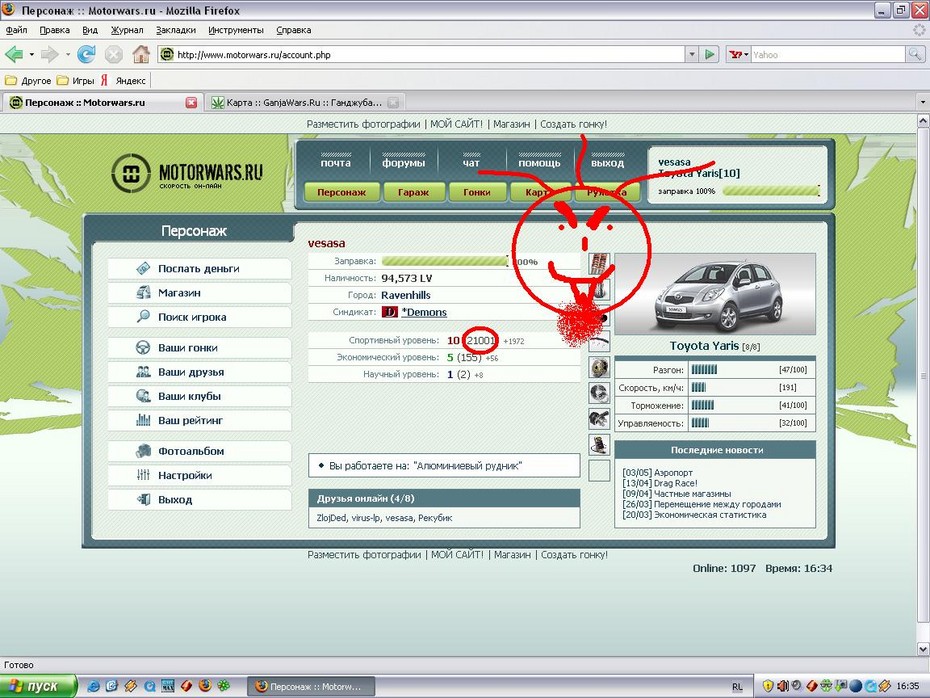
Task: Open the Закладки menu
Action: point(176,30)
